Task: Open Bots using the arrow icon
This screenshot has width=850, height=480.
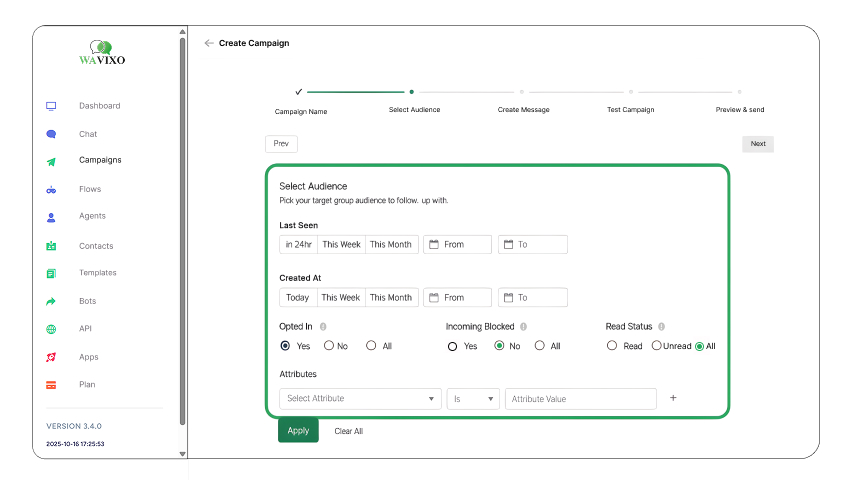Action: [x=51, y=301]
